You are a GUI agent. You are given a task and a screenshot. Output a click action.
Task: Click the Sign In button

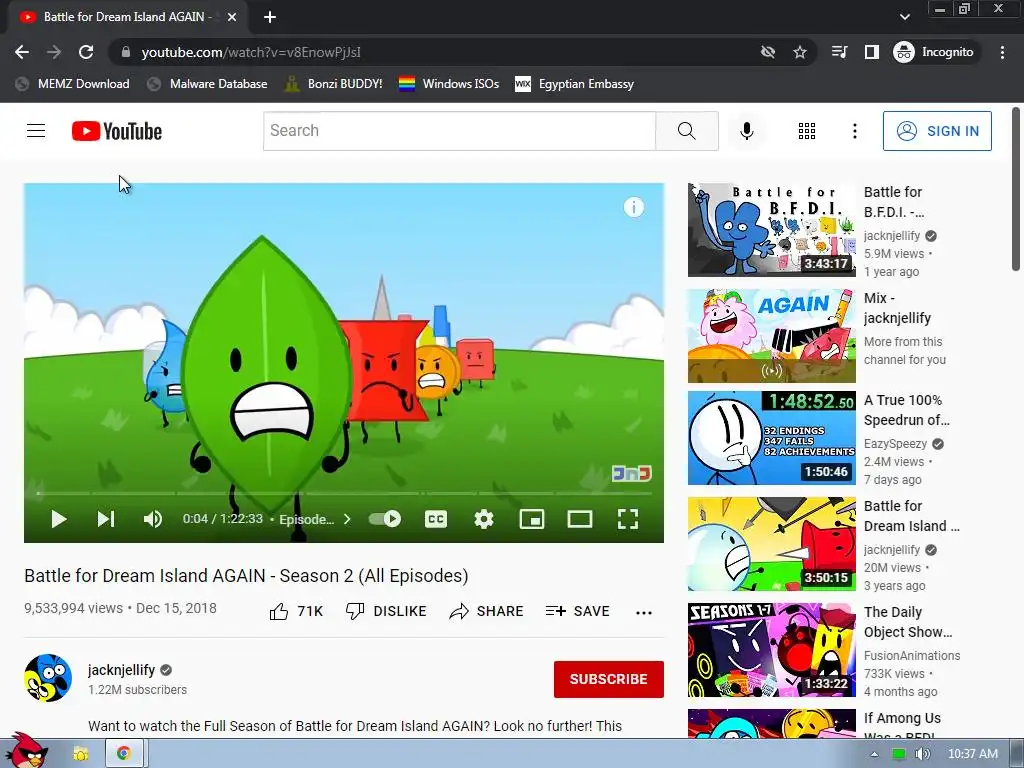(x=937, y=131)
